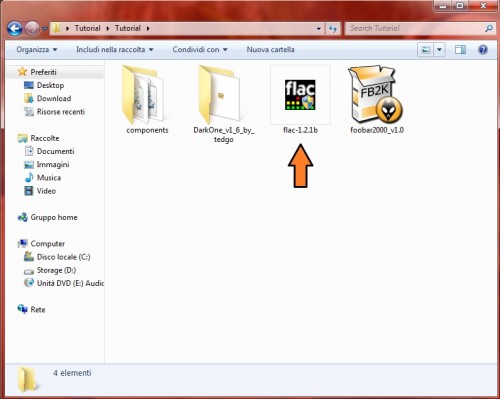Screen dimensions: 500x399
Task: Select Rete in the navigation pane
Action: (x=38, y=310)
